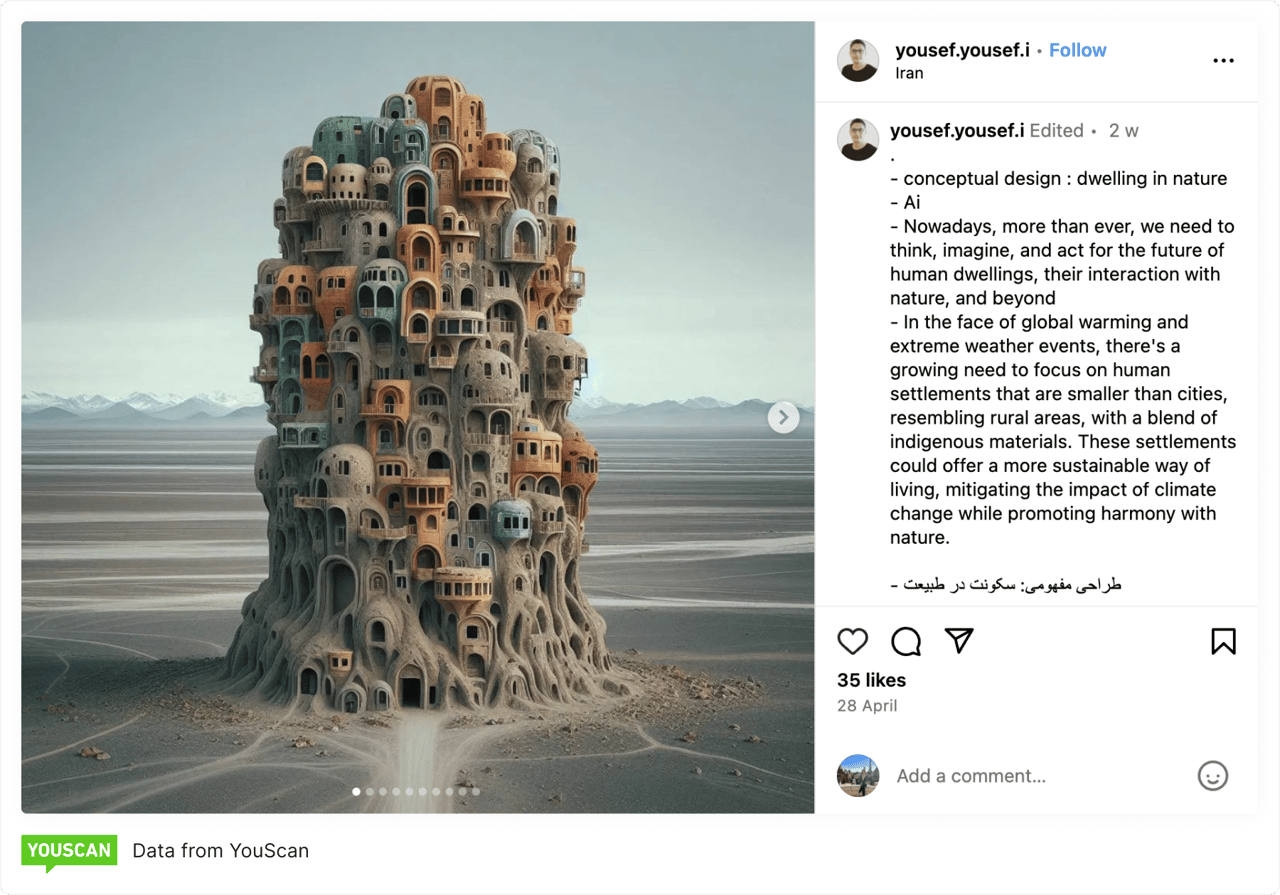Click the YouScan logo badge
Screen dimensions: 1280x895
[69, 852]
